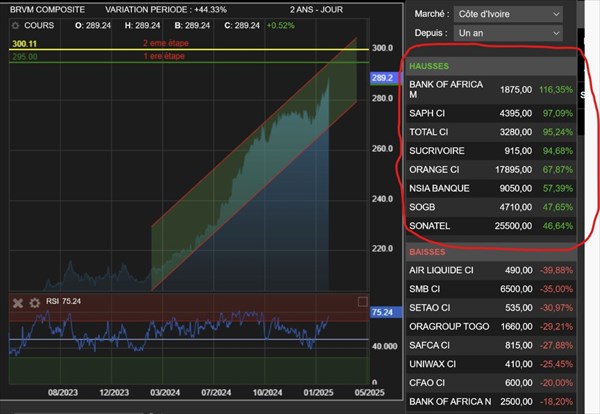Click the +0.52% daily change
Viewport: 600px width, 414px height.
pyautogui.click(x=280, y=26)
